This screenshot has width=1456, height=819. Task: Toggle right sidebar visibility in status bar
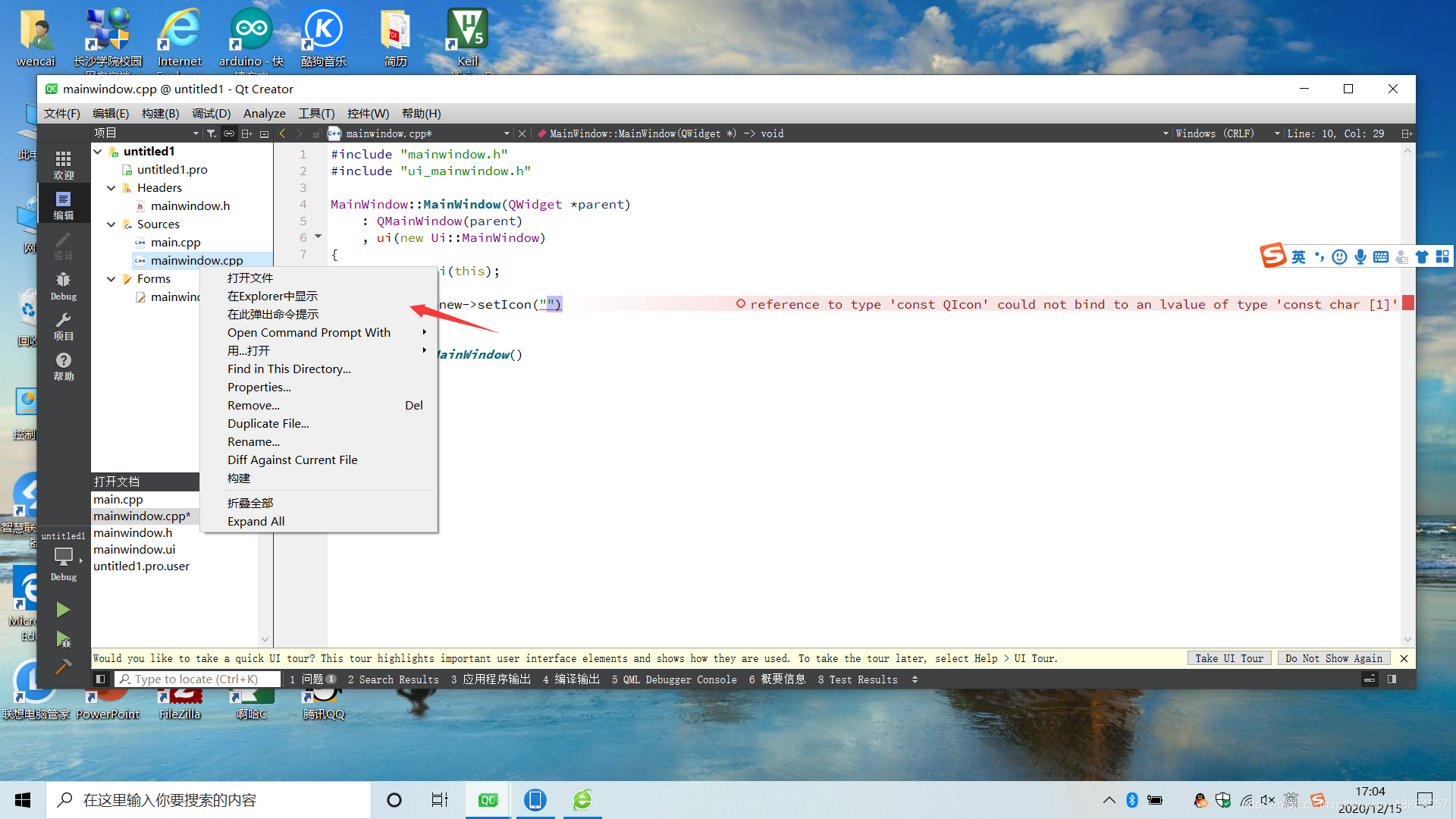[1392, 679]
